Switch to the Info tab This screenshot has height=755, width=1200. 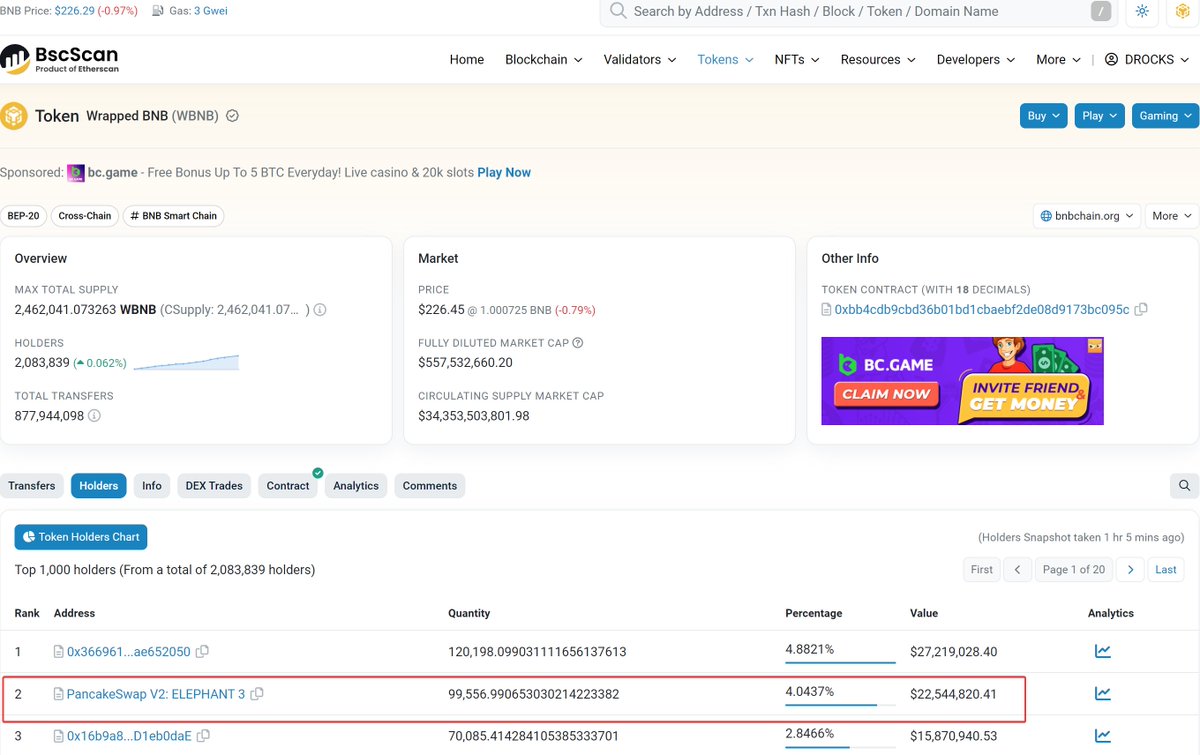coord(152,486)
